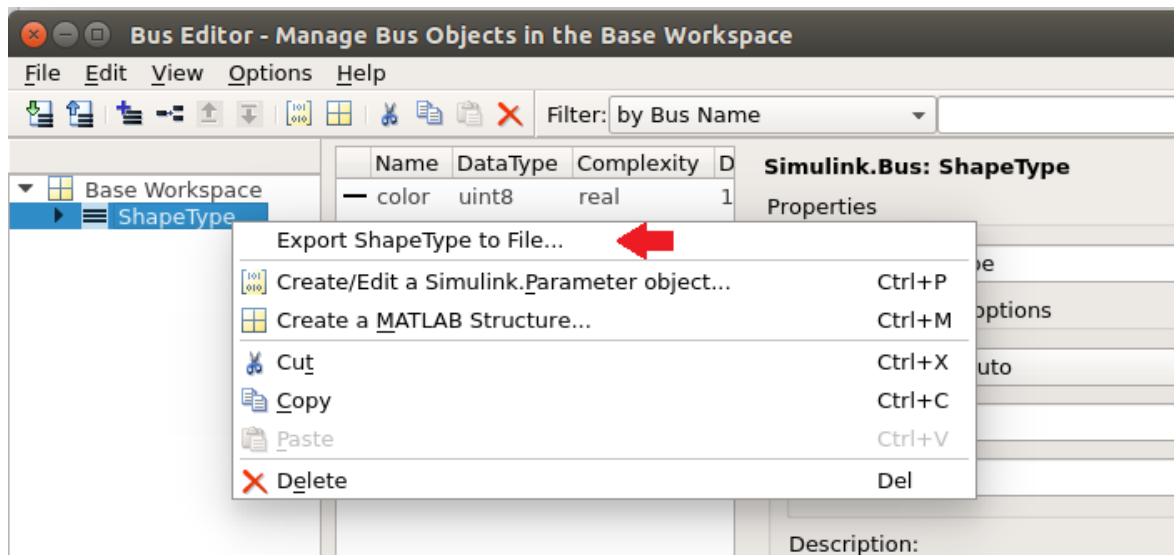
Task: Click the Import bus objects toolbar icon
Action: pyautogui.click(x=37, y=115)
